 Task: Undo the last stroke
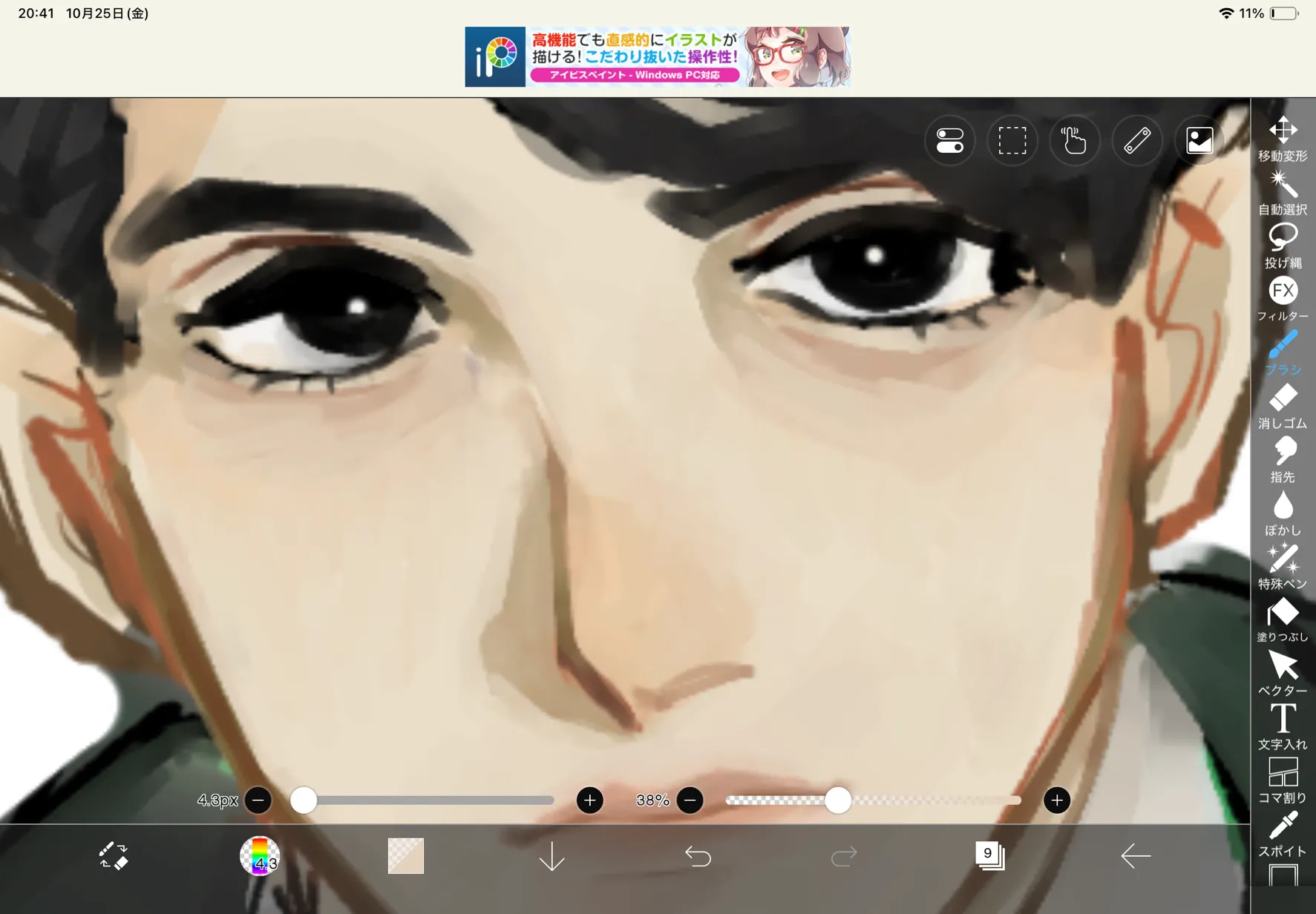(698, 856)
